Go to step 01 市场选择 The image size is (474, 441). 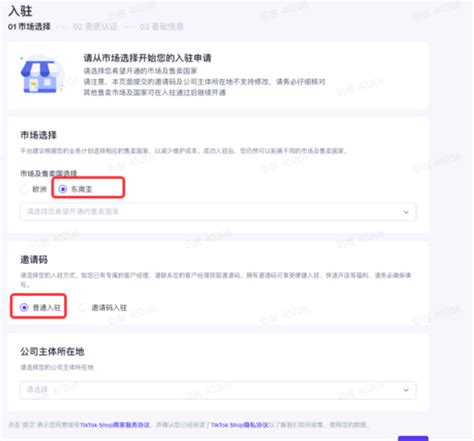29,27
